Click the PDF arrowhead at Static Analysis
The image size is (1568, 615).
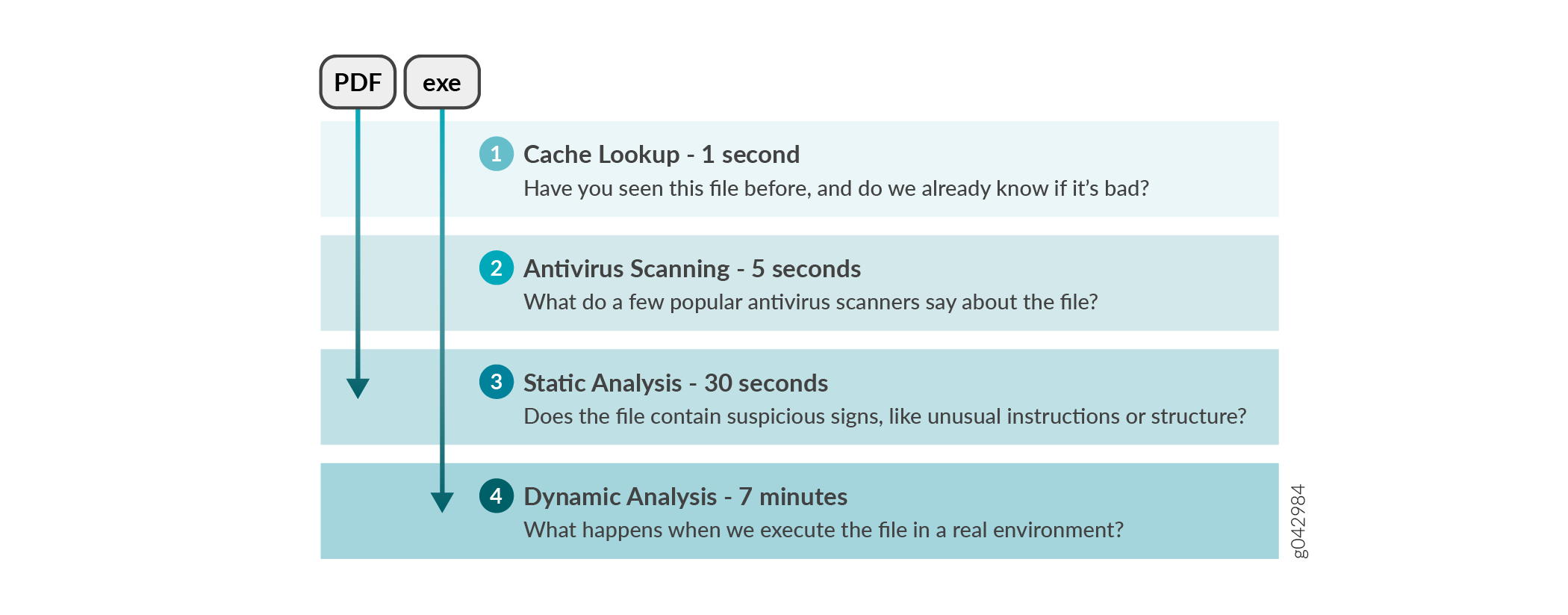(x=358, y=388)
